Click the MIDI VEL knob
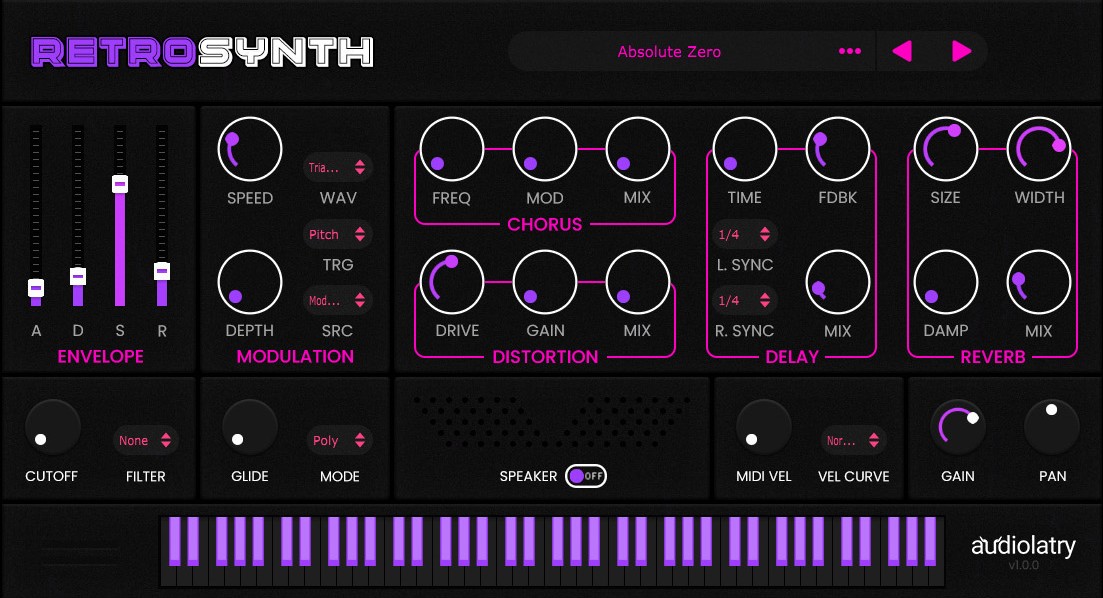Screen dimensions: 1103x598 pyautogui.click(x=763, y=427)
